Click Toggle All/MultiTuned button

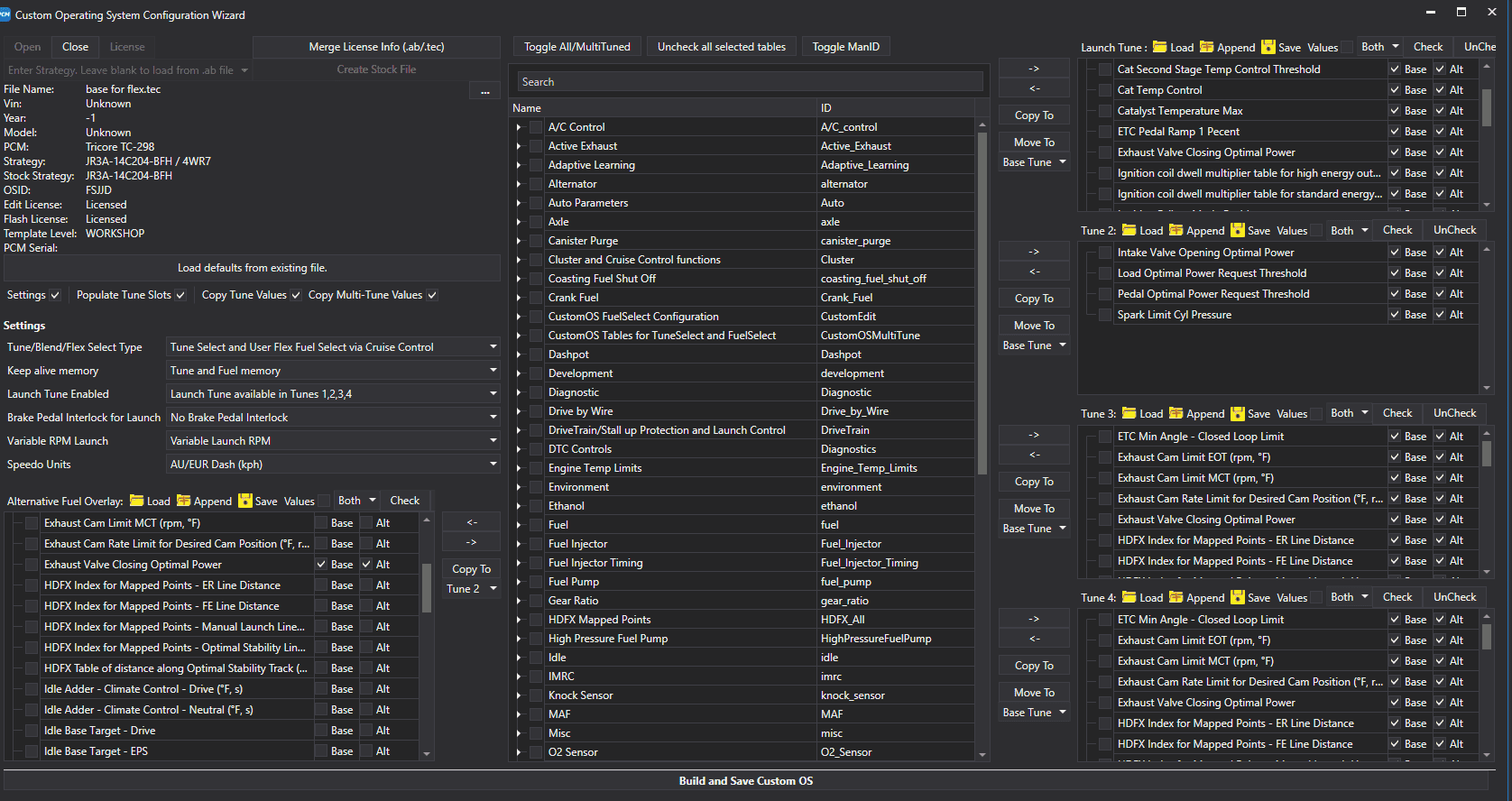coord(577,47)
